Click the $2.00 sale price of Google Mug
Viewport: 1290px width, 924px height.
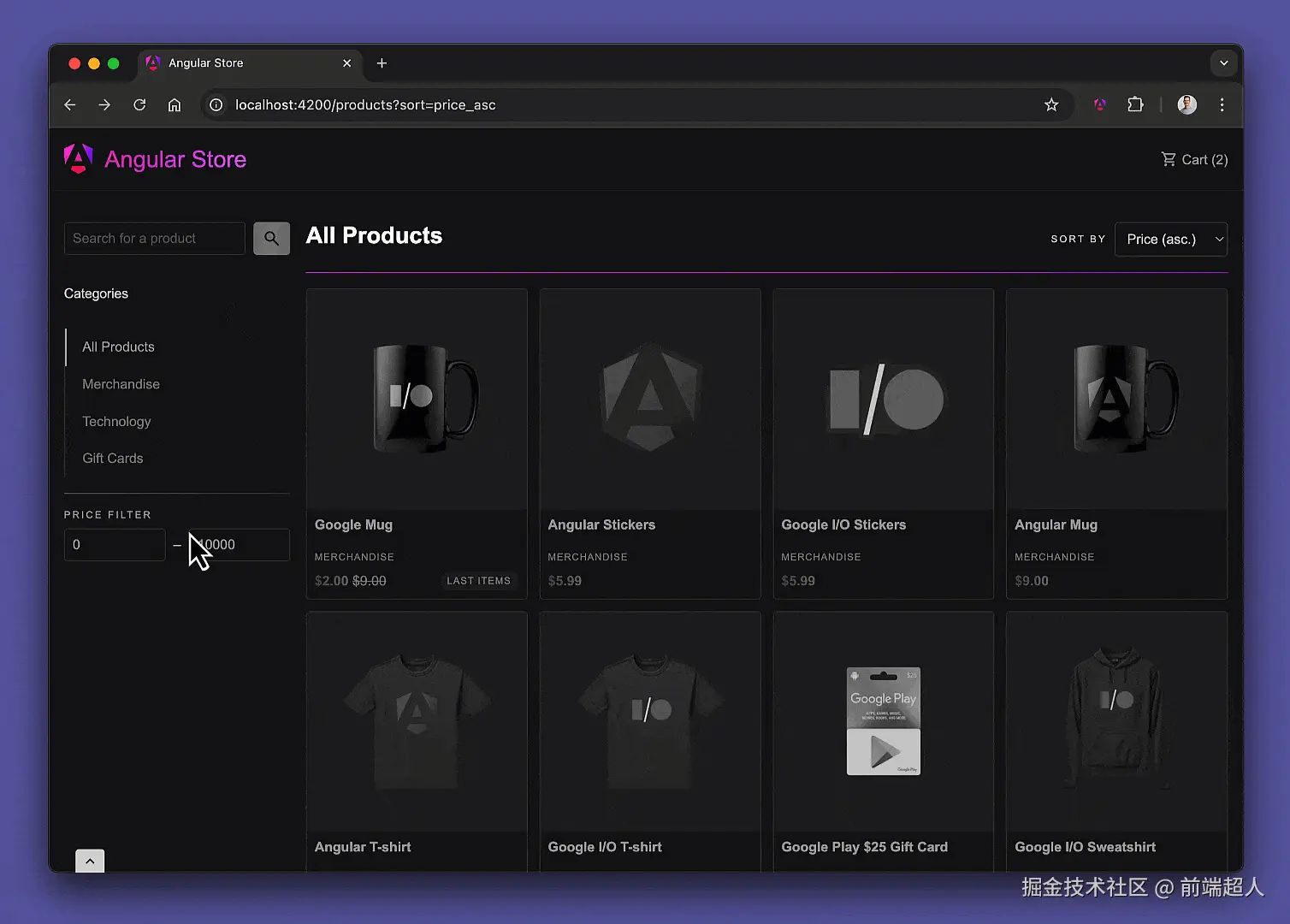click(332, 581)
